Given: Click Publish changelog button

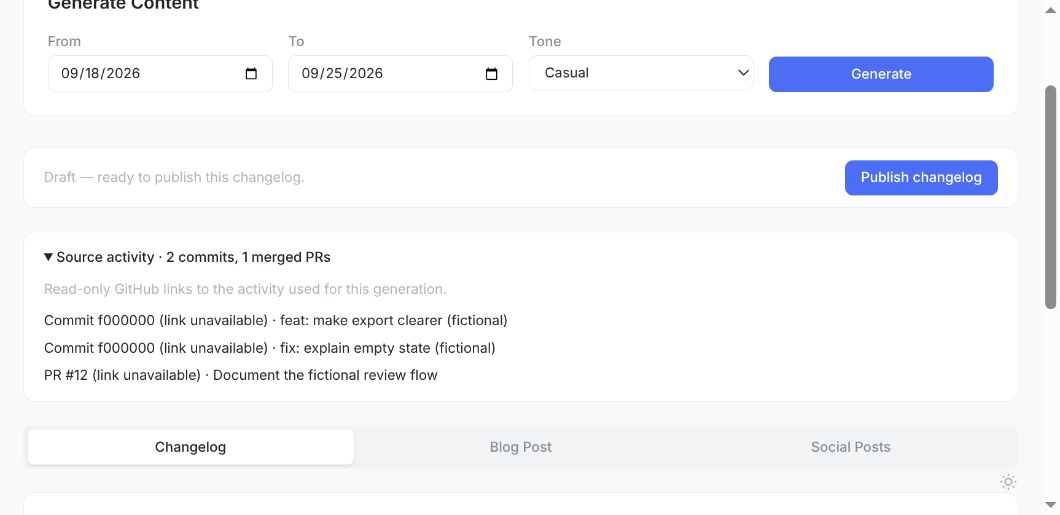Looking at the screenshot, I should point(921,178).
